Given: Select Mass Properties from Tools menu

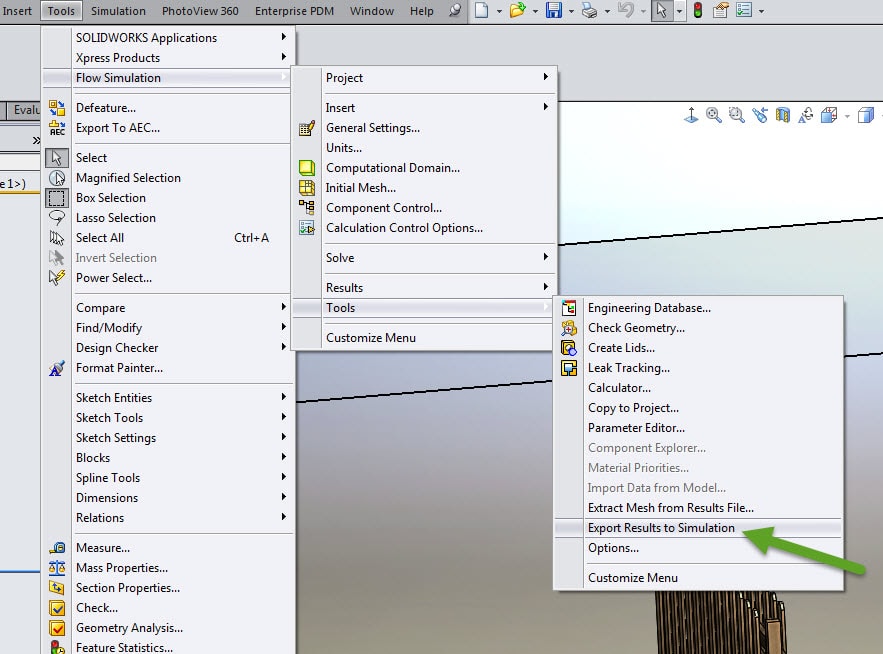Looking at the screenshot, I should click(x=122, y=568).
